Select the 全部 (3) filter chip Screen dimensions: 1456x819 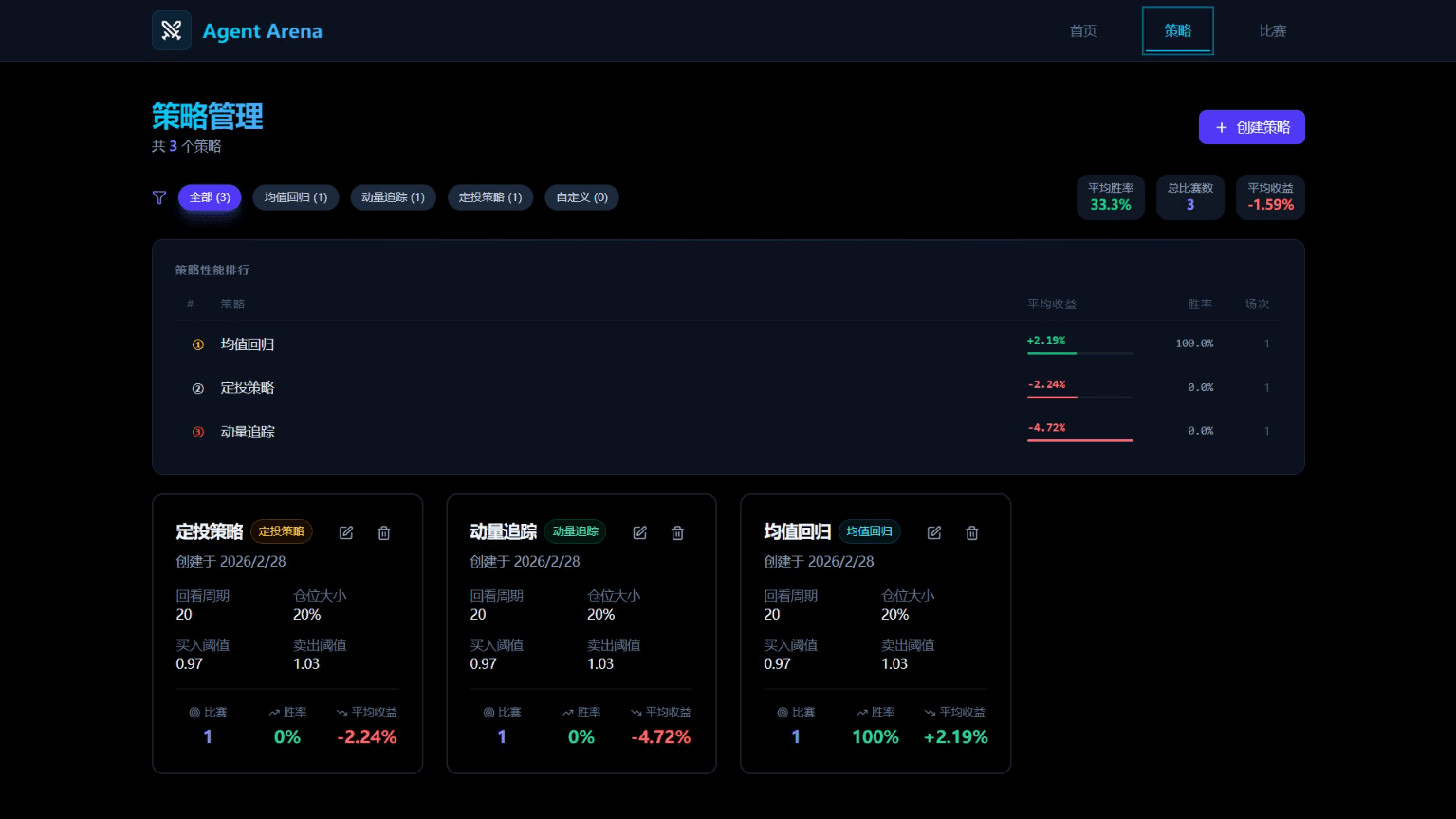[x=210, y=197]
